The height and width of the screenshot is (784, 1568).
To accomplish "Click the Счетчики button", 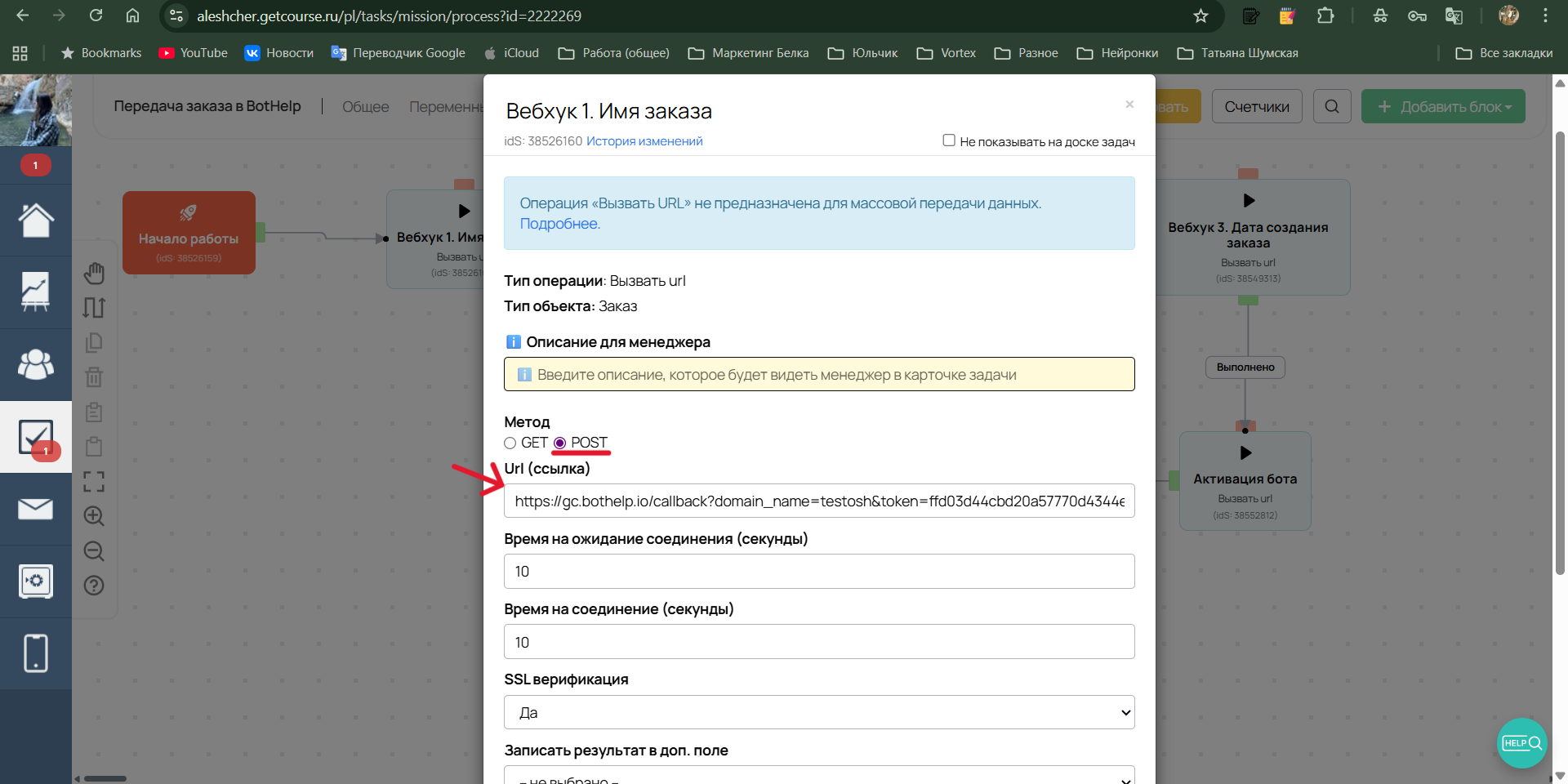I will pos(1256,107).
